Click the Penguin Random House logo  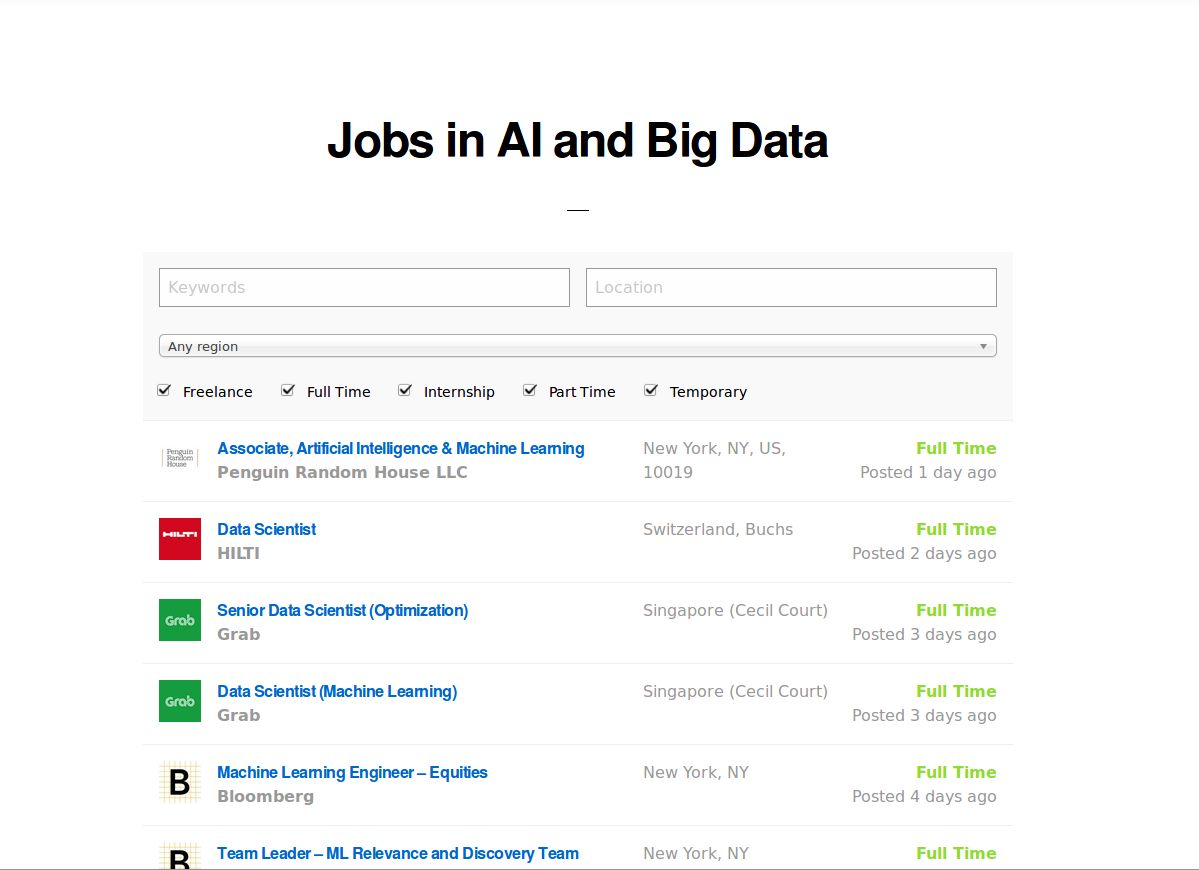pyautogui.click(x=179, y=460)
